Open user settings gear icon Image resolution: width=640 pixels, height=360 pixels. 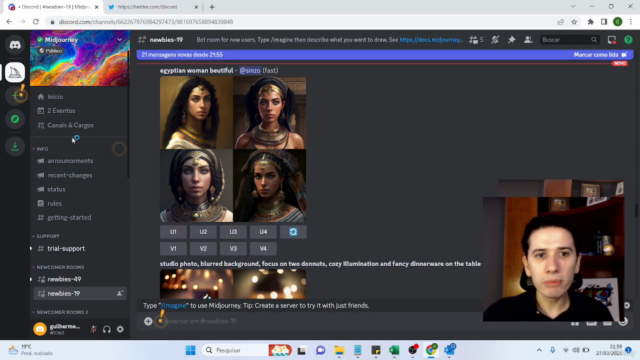(120, 329)
